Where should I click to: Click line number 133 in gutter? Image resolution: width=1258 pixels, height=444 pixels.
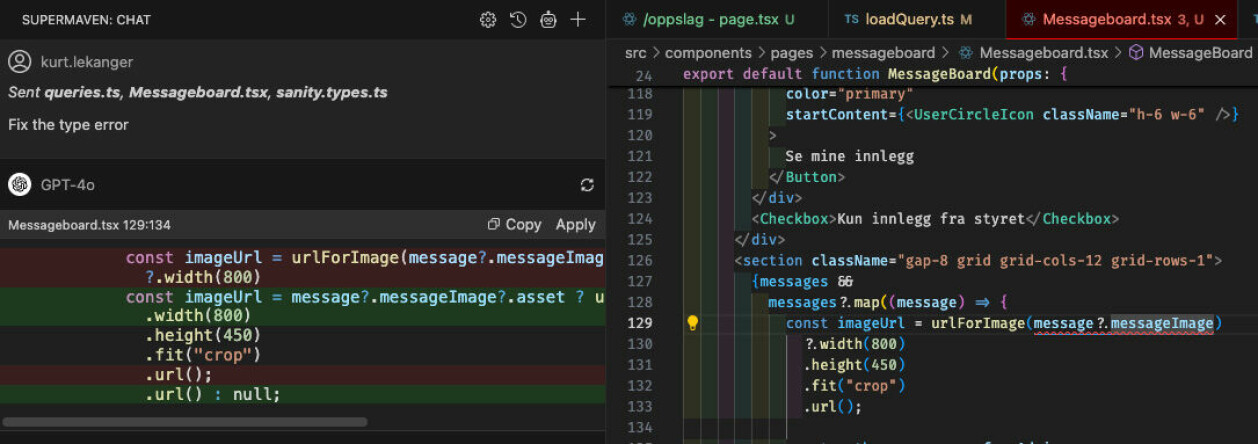point(639,406)
